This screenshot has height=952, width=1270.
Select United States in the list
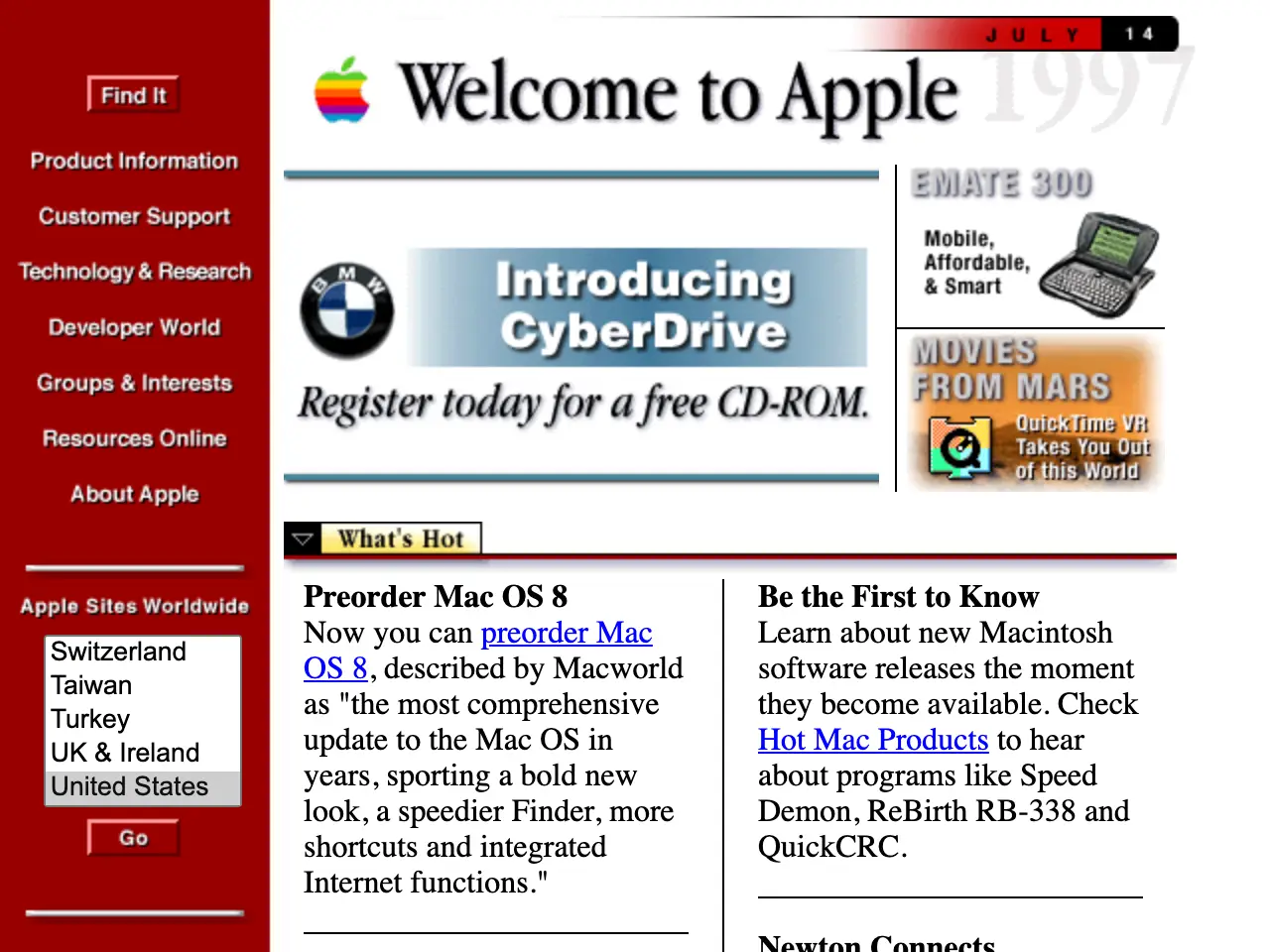pyautogui.click(x=143, y=787)
